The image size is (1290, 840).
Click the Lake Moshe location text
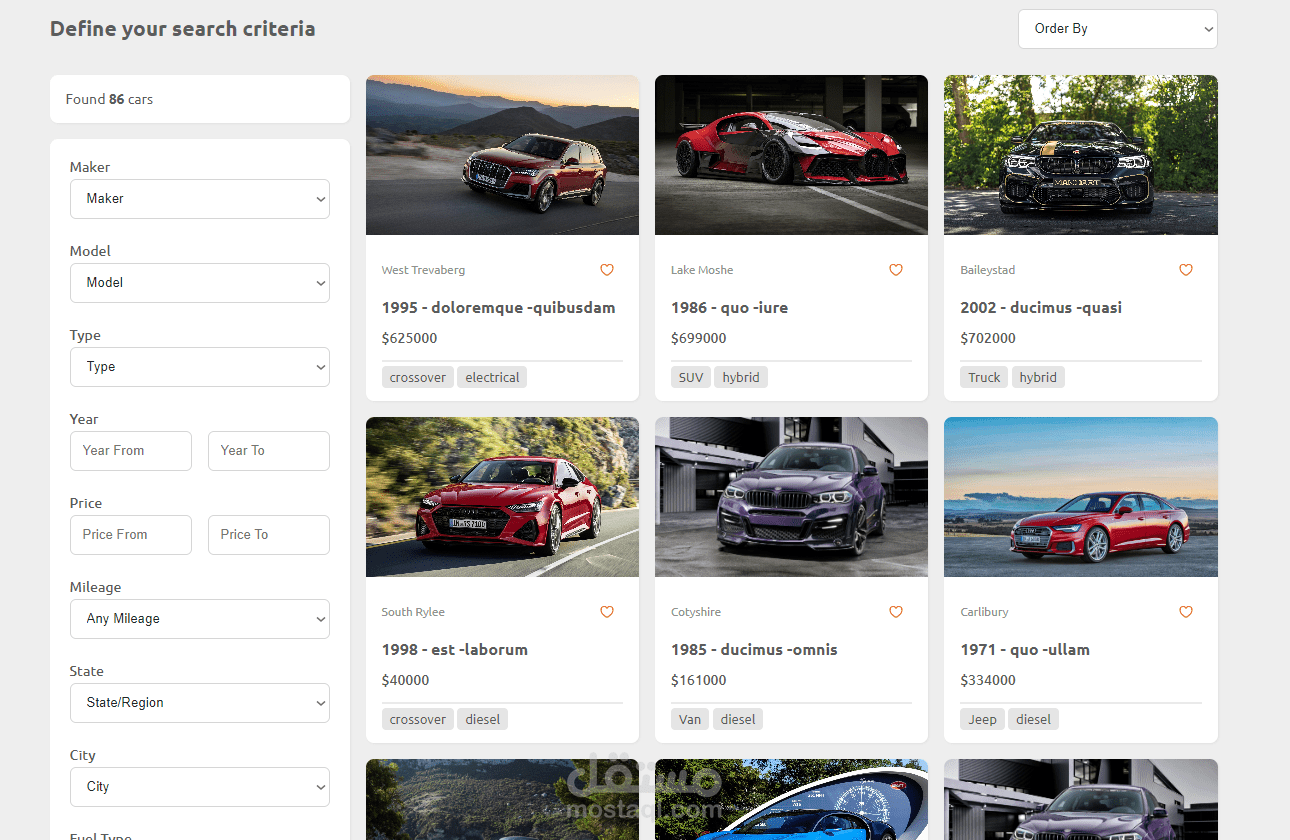[702, 270]
